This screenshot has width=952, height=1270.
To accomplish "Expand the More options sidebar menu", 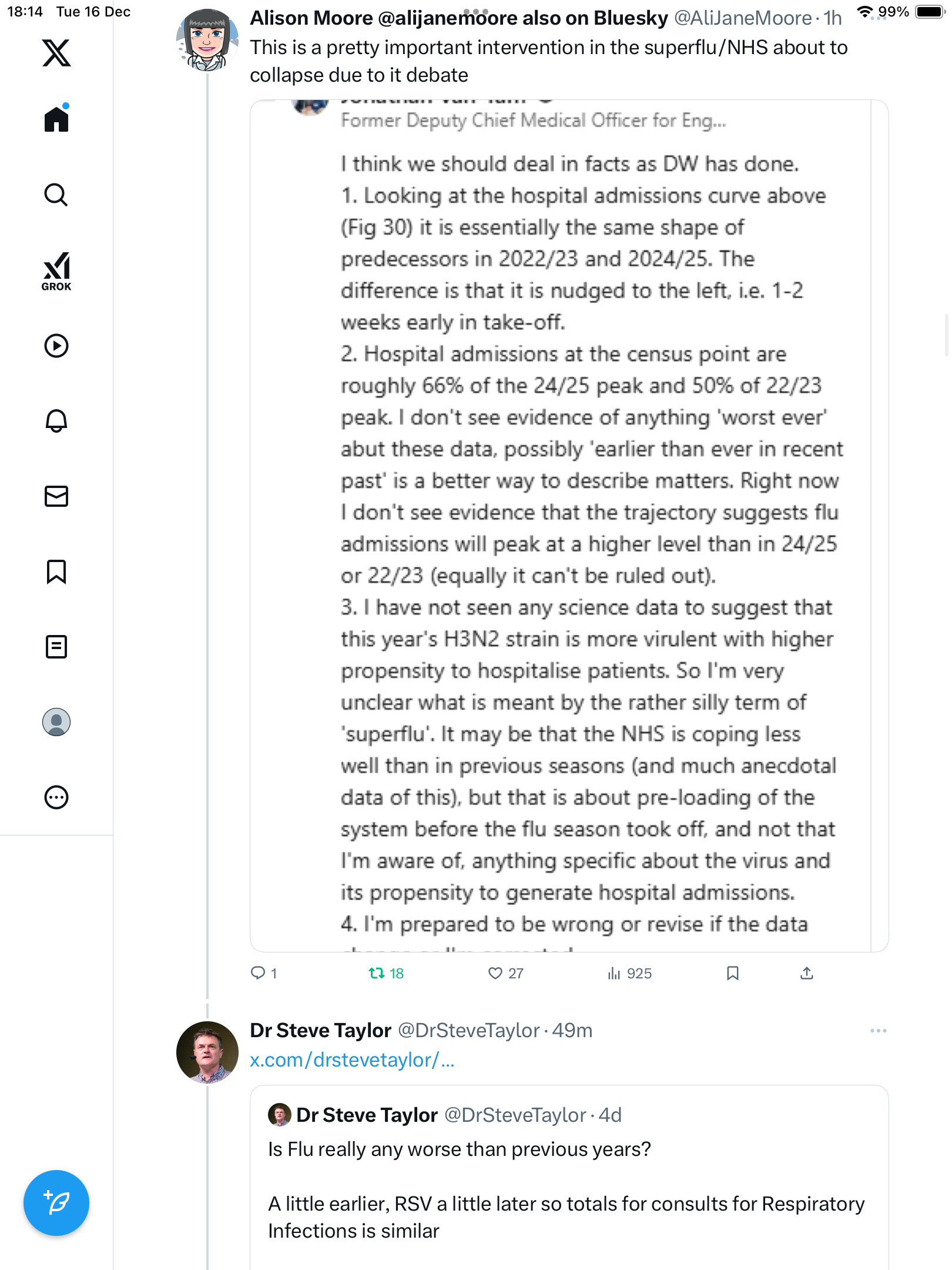I will point(56,797).
